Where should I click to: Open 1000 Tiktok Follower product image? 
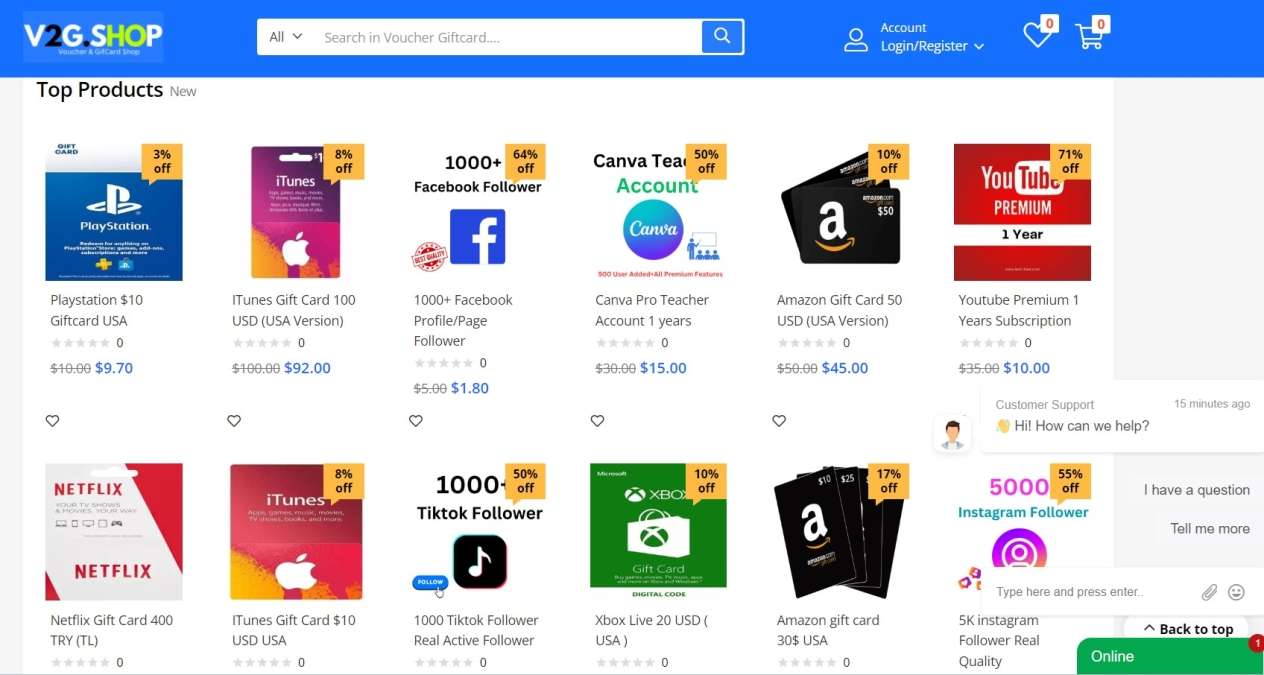477,532
